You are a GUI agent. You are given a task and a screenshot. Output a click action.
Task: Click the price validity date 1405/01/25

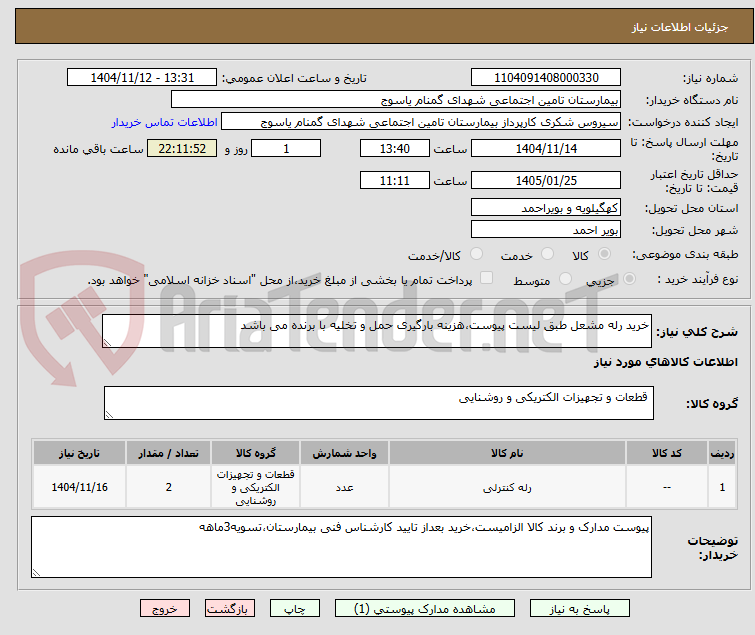point(546,181)
